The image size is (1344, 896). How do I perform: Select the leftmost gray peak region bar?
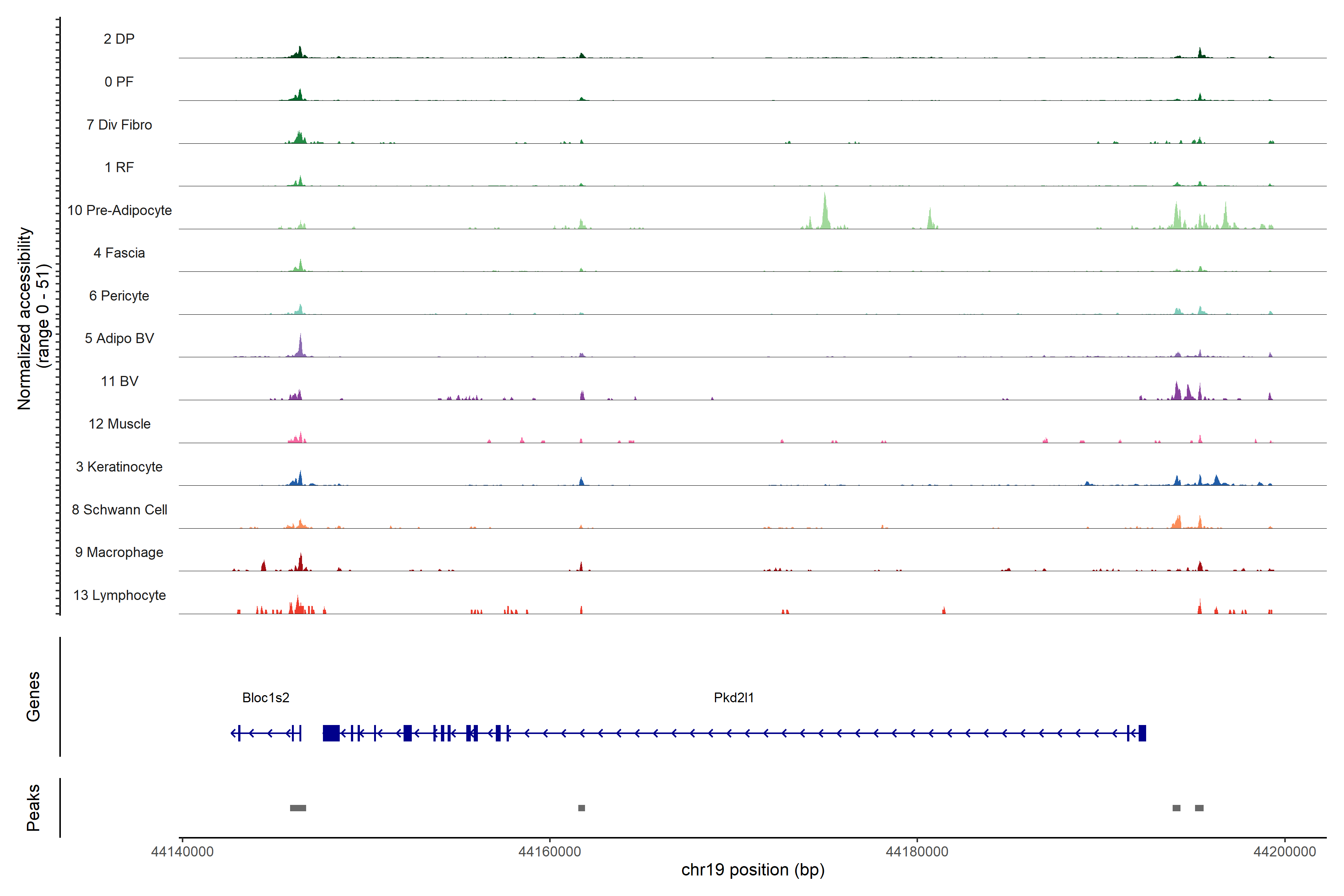tap(298, 808)
